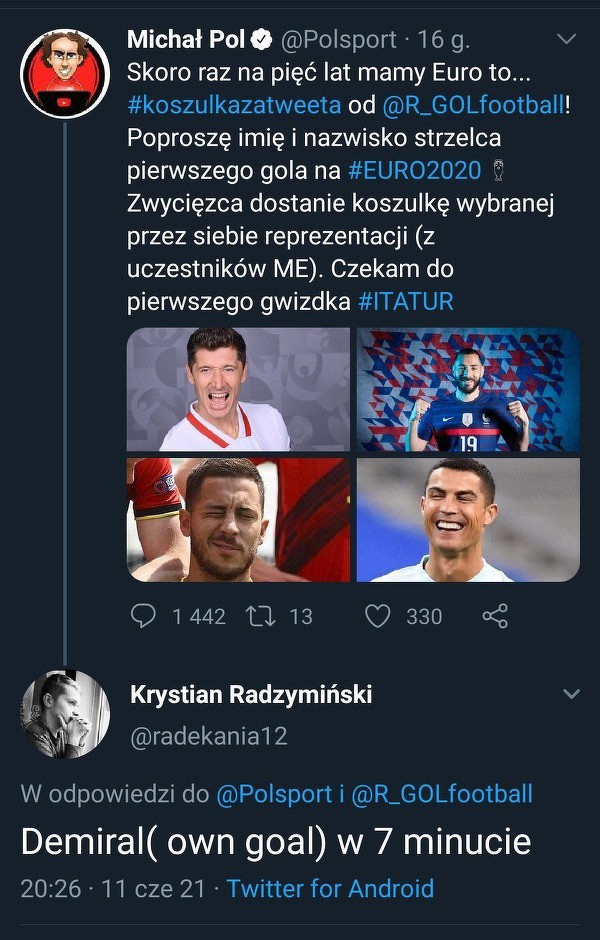Click @Polsport in the reply-to line
This screenshot has height=940, width=600.
(274, 794)
